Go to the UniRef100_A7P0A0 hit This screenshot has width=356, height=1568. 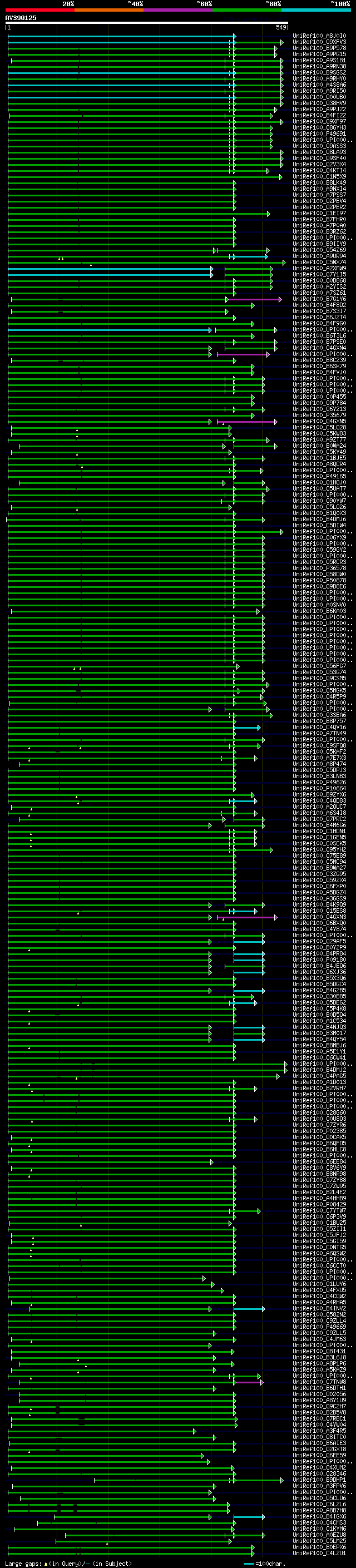(319, 225)
